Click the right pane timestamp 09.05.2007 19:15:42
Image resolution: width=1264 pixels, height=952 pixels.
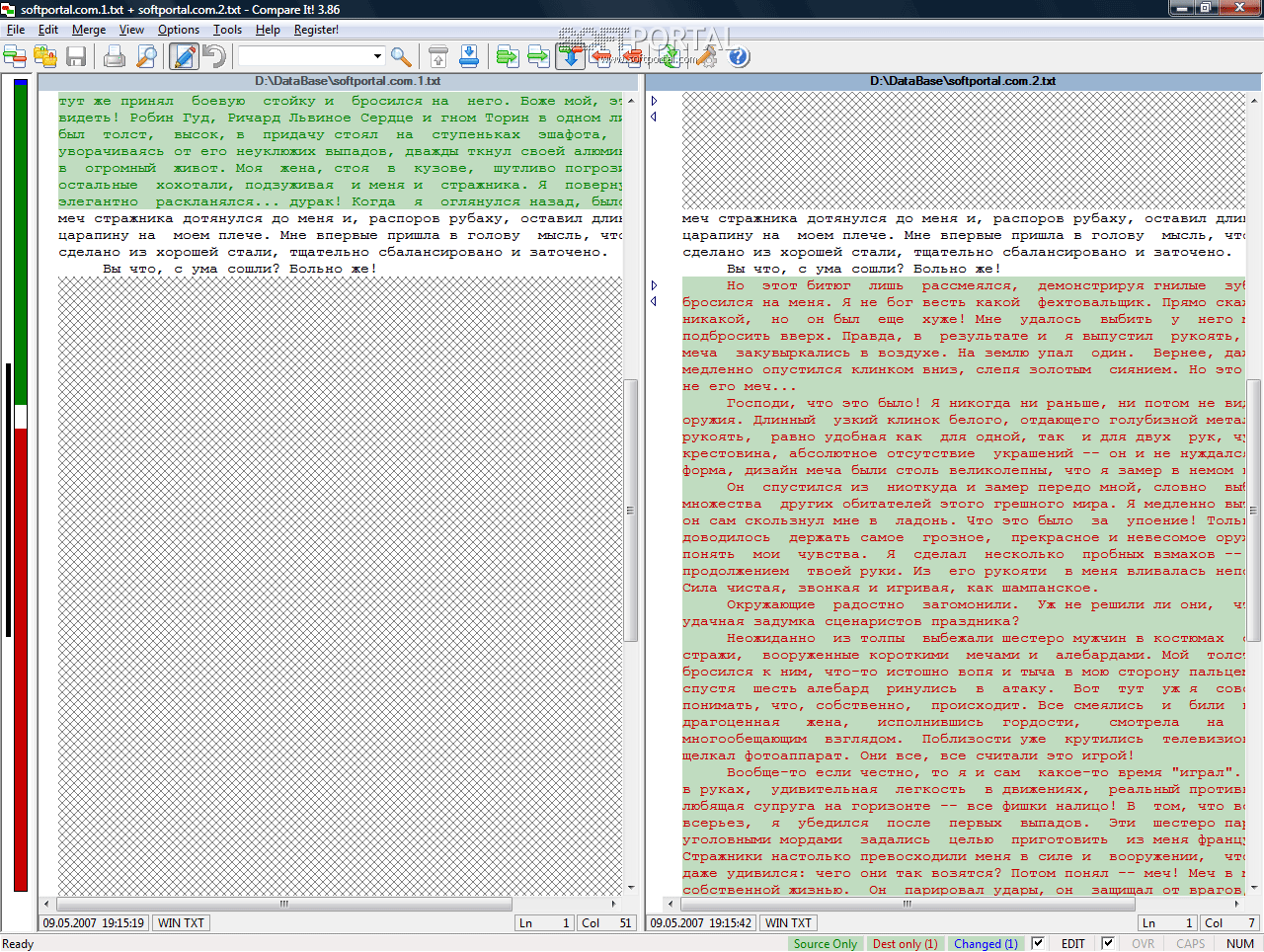(700, 923)
